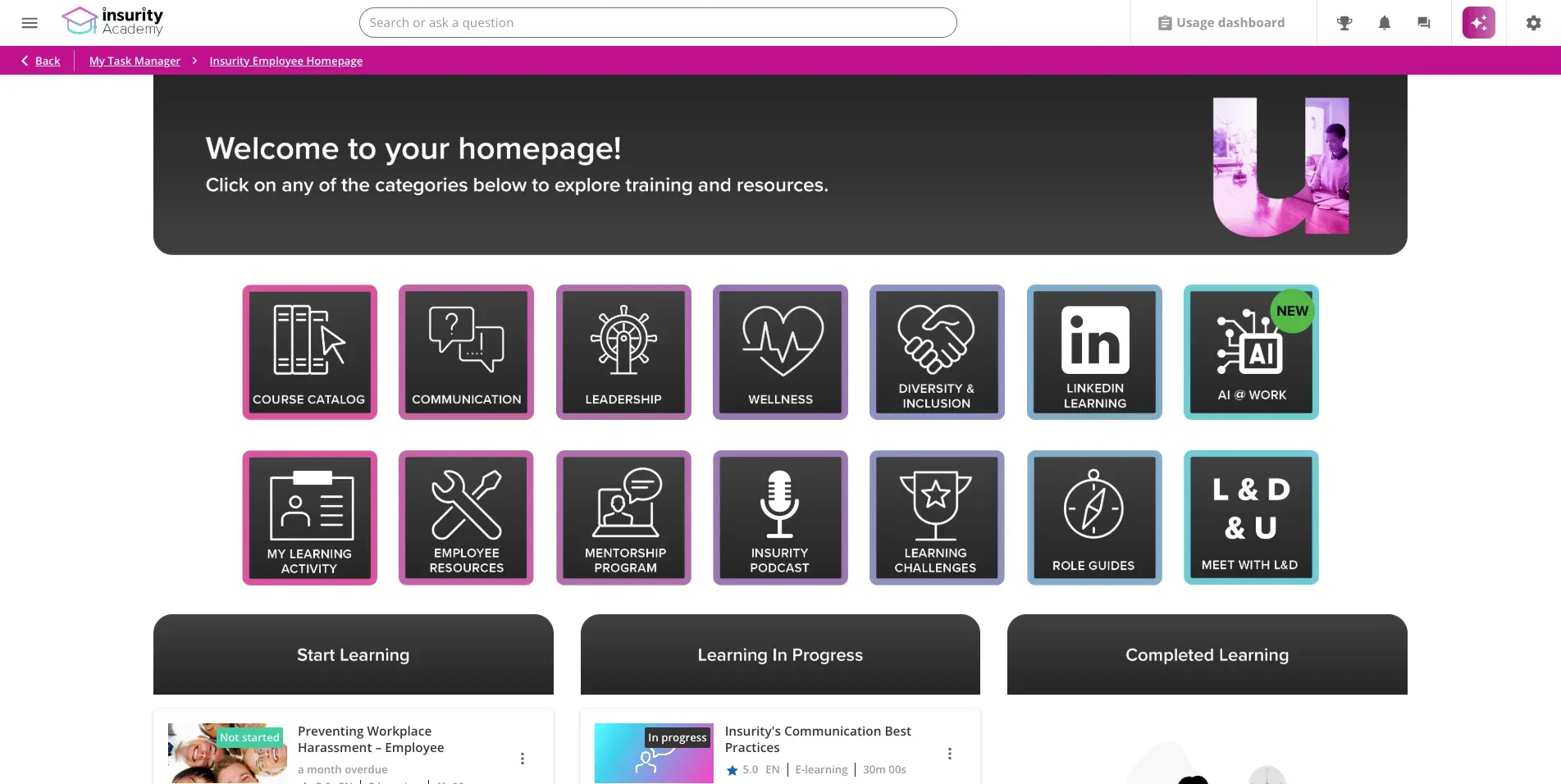Click the trophy achievements icon
This screenshot has width=1561, height=784.
(1344, 23)
